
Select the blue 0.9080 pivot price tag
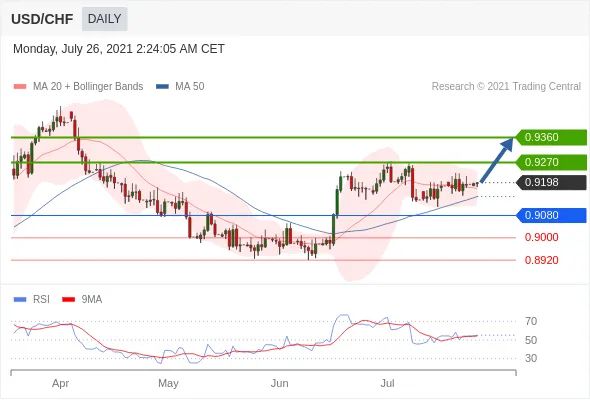tap(551, 215)
